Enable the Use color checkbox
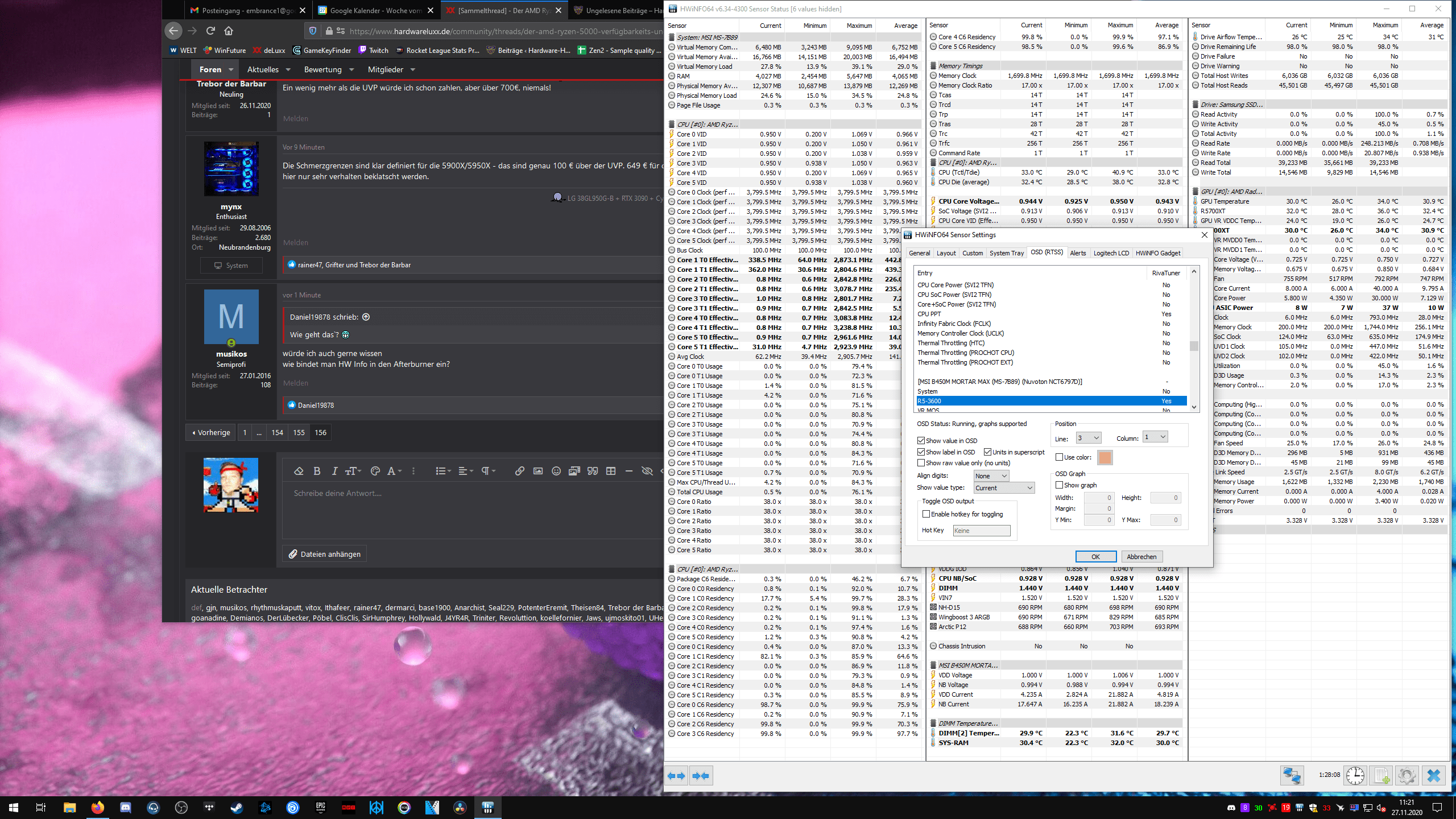 pyautogui.click(x=1059, y=457)
